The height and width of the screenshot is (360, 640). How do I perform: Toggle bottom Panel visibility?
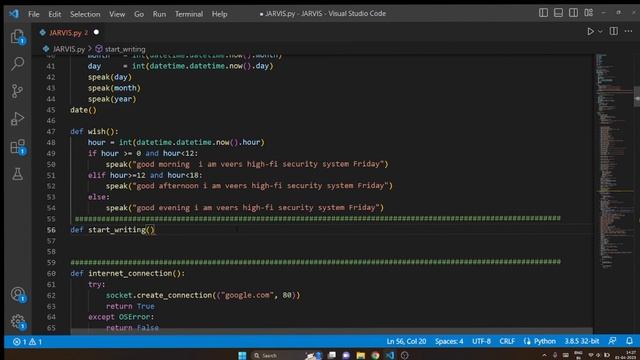[558, 13]
